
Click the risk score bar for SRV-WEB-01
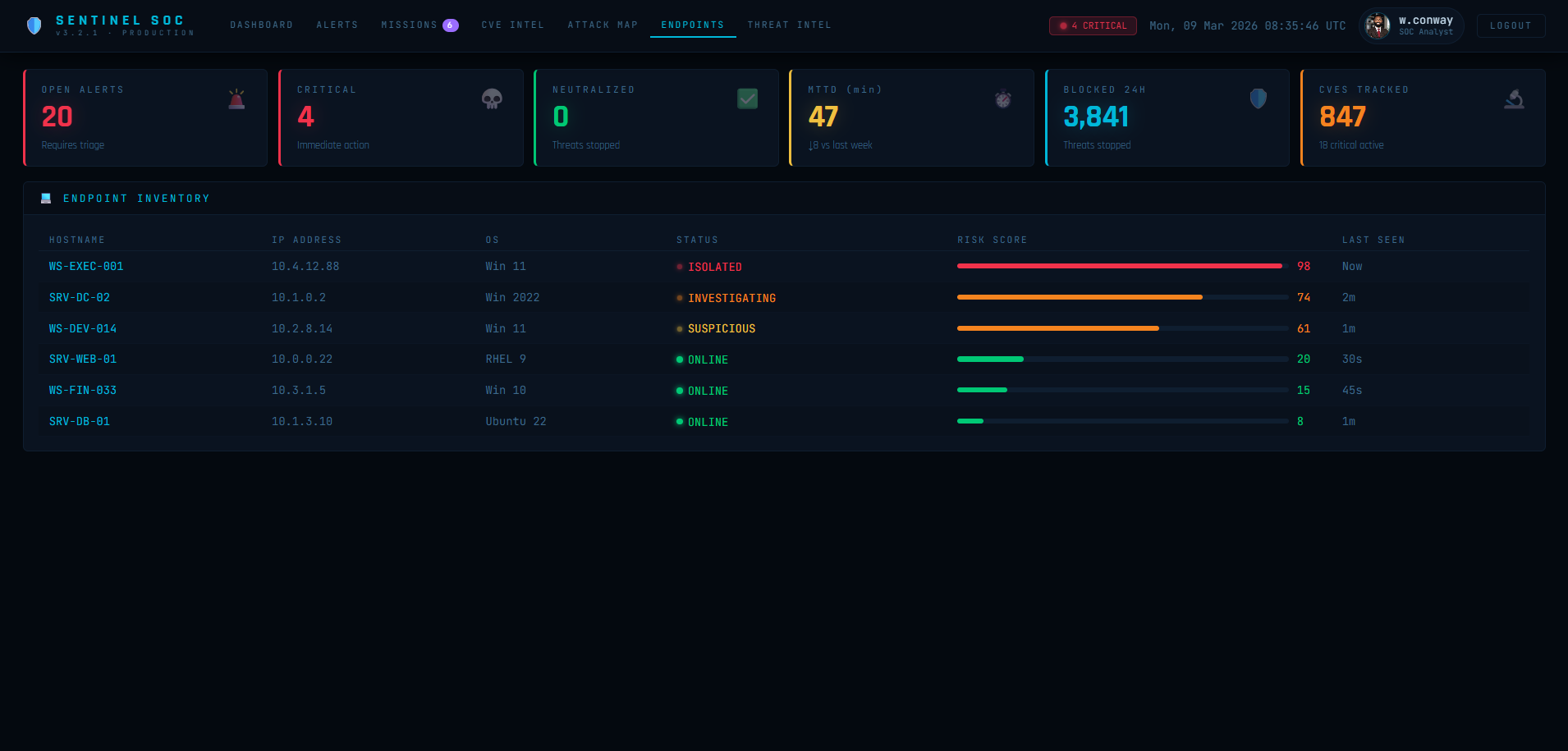1122,359
